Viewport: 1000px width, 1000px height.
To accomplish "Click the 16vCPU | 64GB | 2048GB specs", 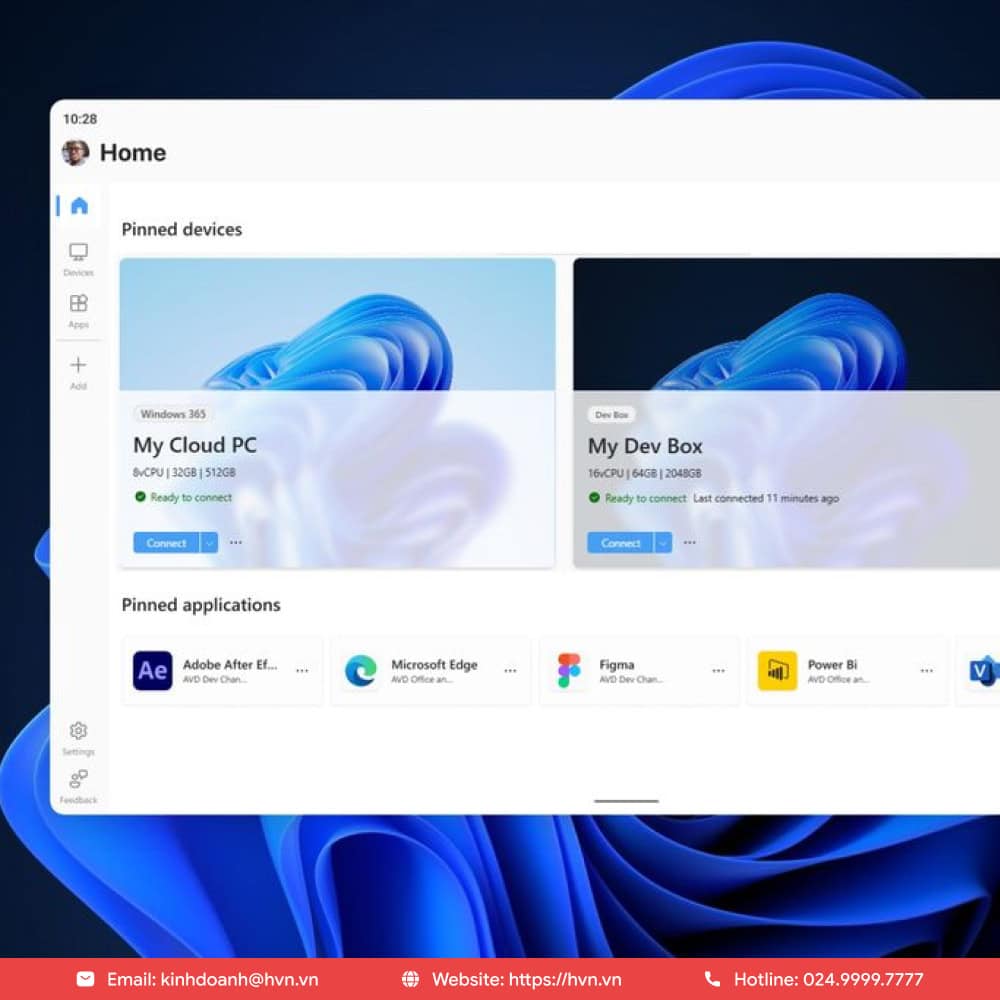I will pos(644,473).
